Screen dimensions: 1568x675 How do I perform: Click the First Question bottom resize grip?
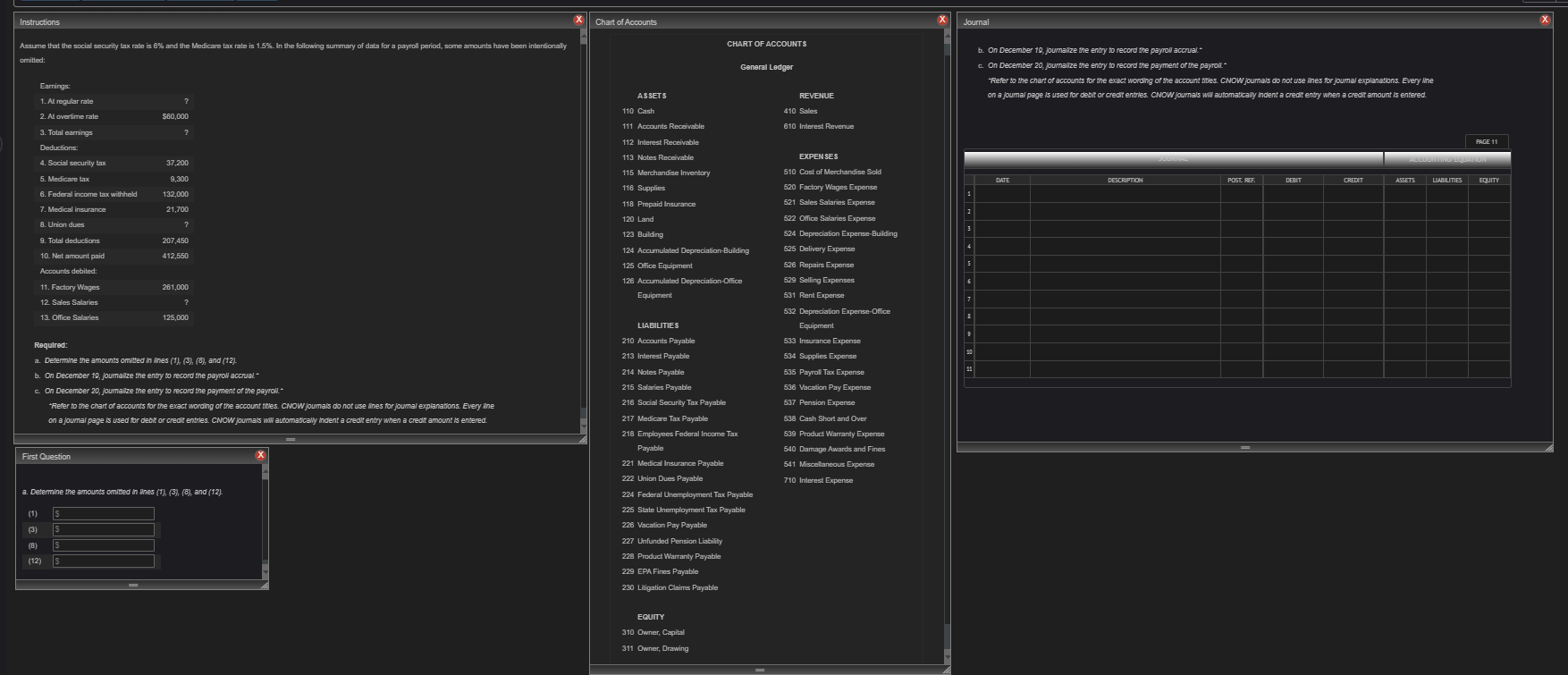(x=133, y=585)
